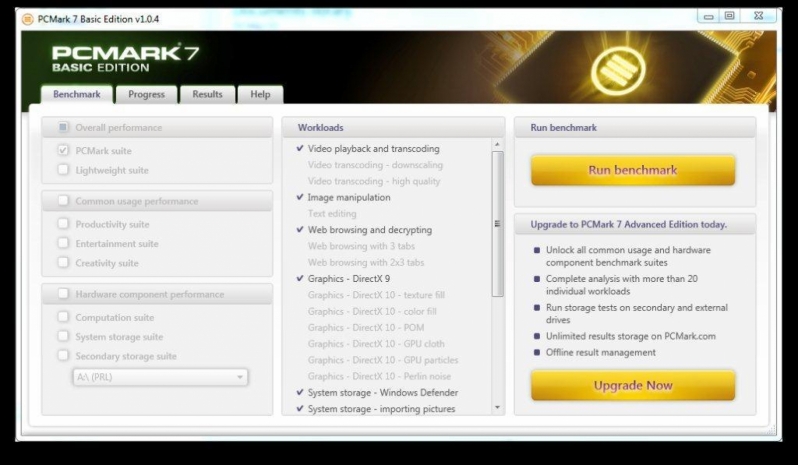Select Video transcoding - high quality workload

pos(374,181)
